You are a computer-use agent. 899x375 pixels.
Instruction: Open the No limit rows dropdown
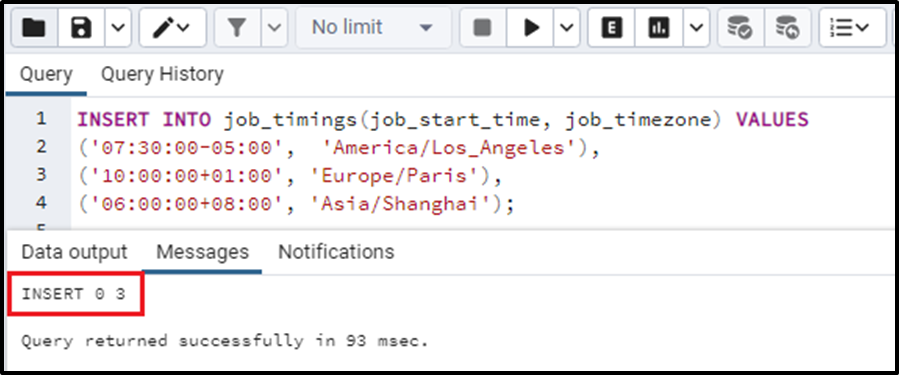[x=373, y=27]
